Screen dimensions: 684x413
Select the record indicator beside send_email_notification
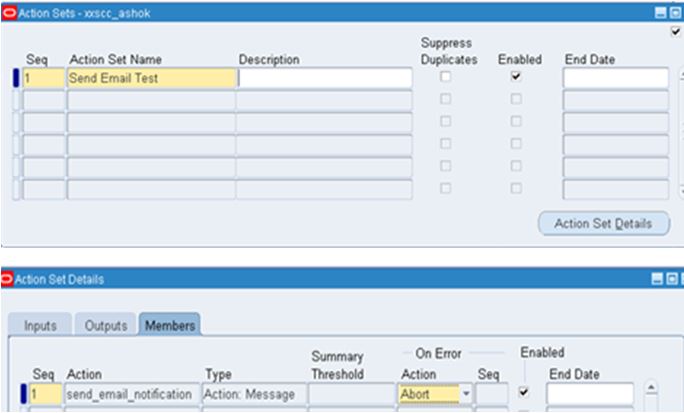23,394
